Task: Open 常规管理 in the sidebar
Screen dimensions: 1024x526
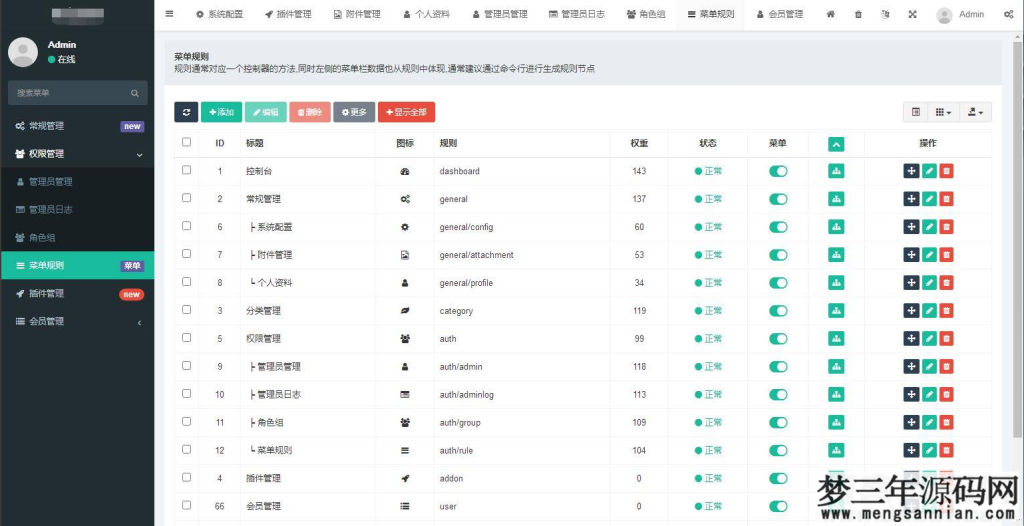Action: tap(77, 126)
